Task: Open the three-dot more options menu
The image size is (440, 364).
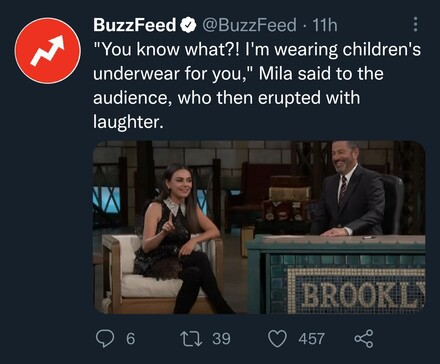Action: tap(415, 24)
